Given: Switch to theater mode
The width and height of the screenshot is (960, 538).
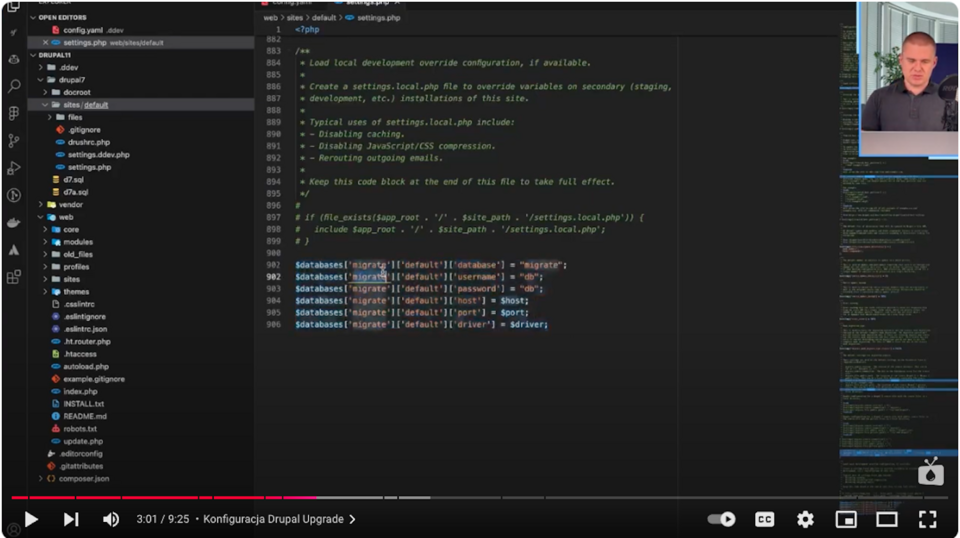Looking at the screenshot, I should tap(887, 520).
